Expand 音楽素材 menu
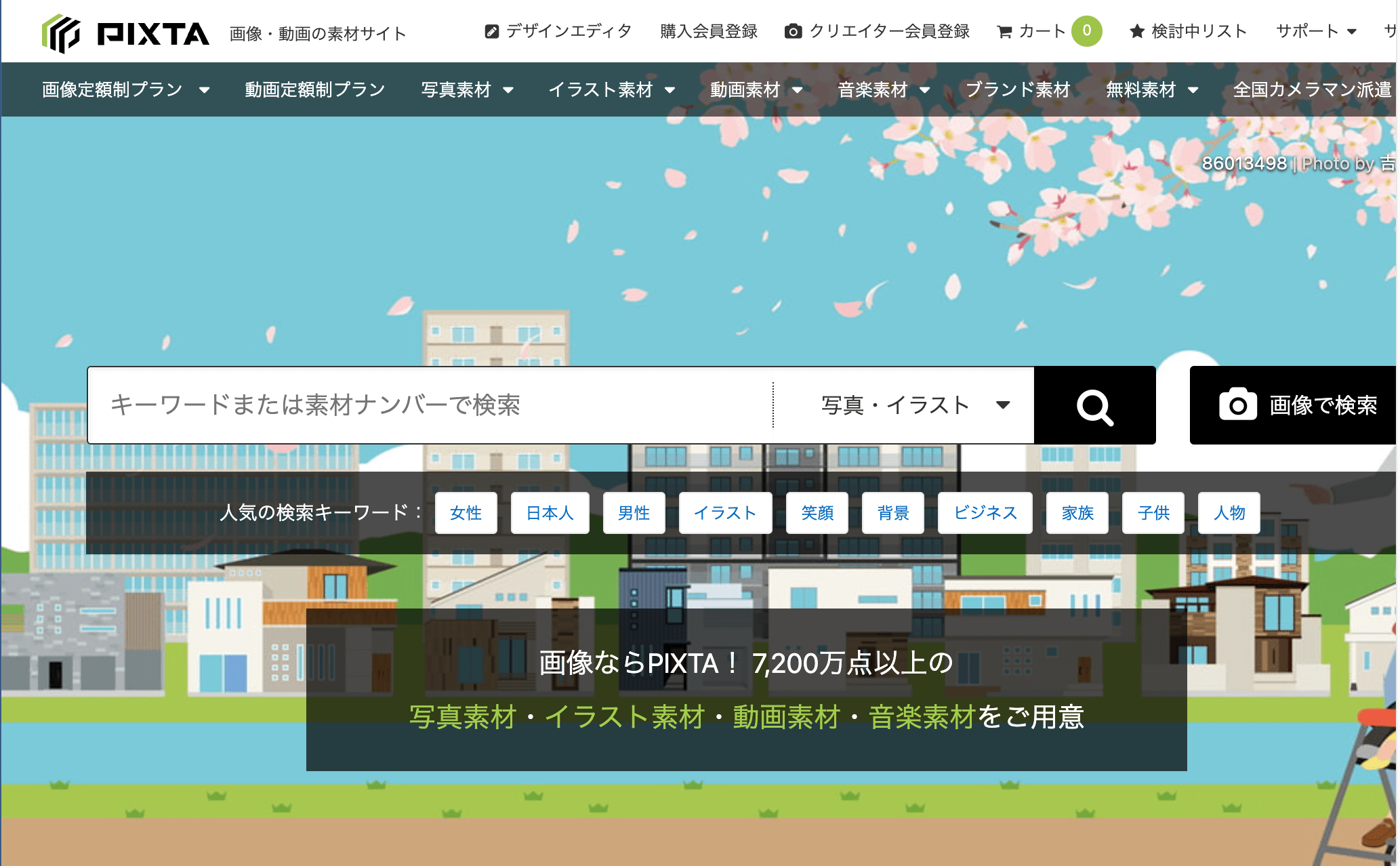 [884, 89]
